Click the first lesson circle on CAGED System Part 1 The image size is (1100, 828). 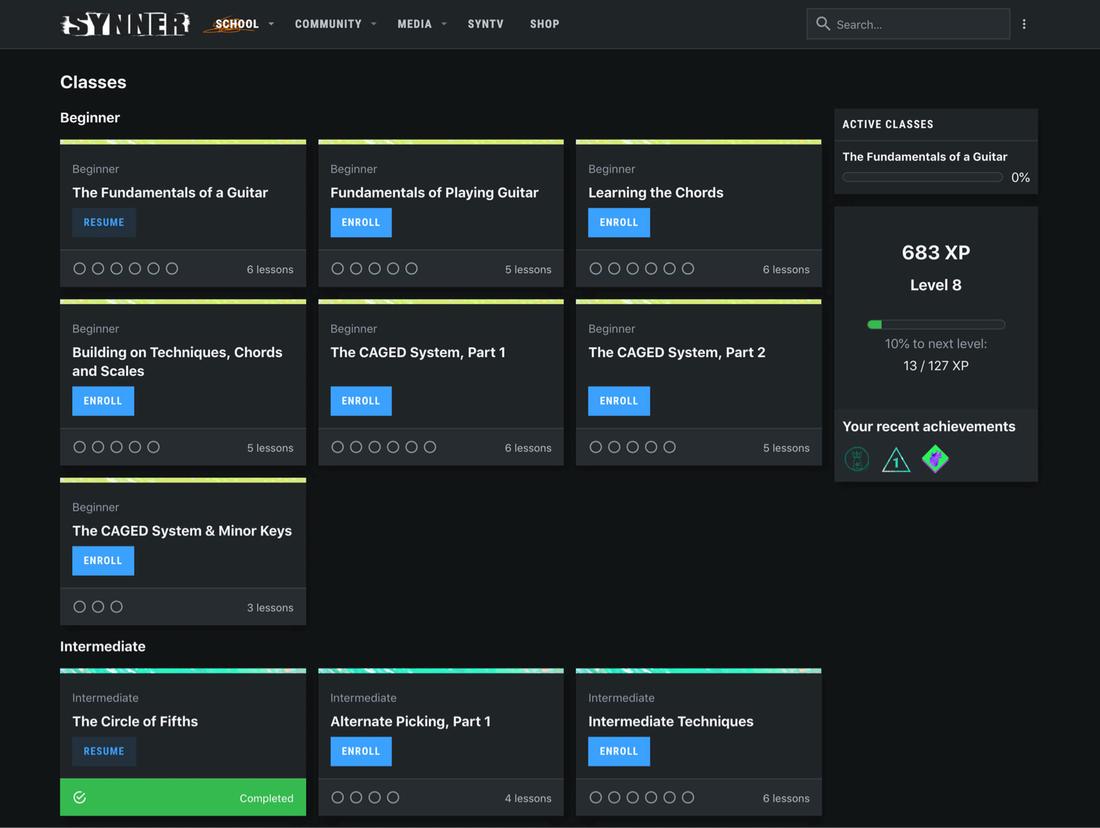click(x=338, y=447)
